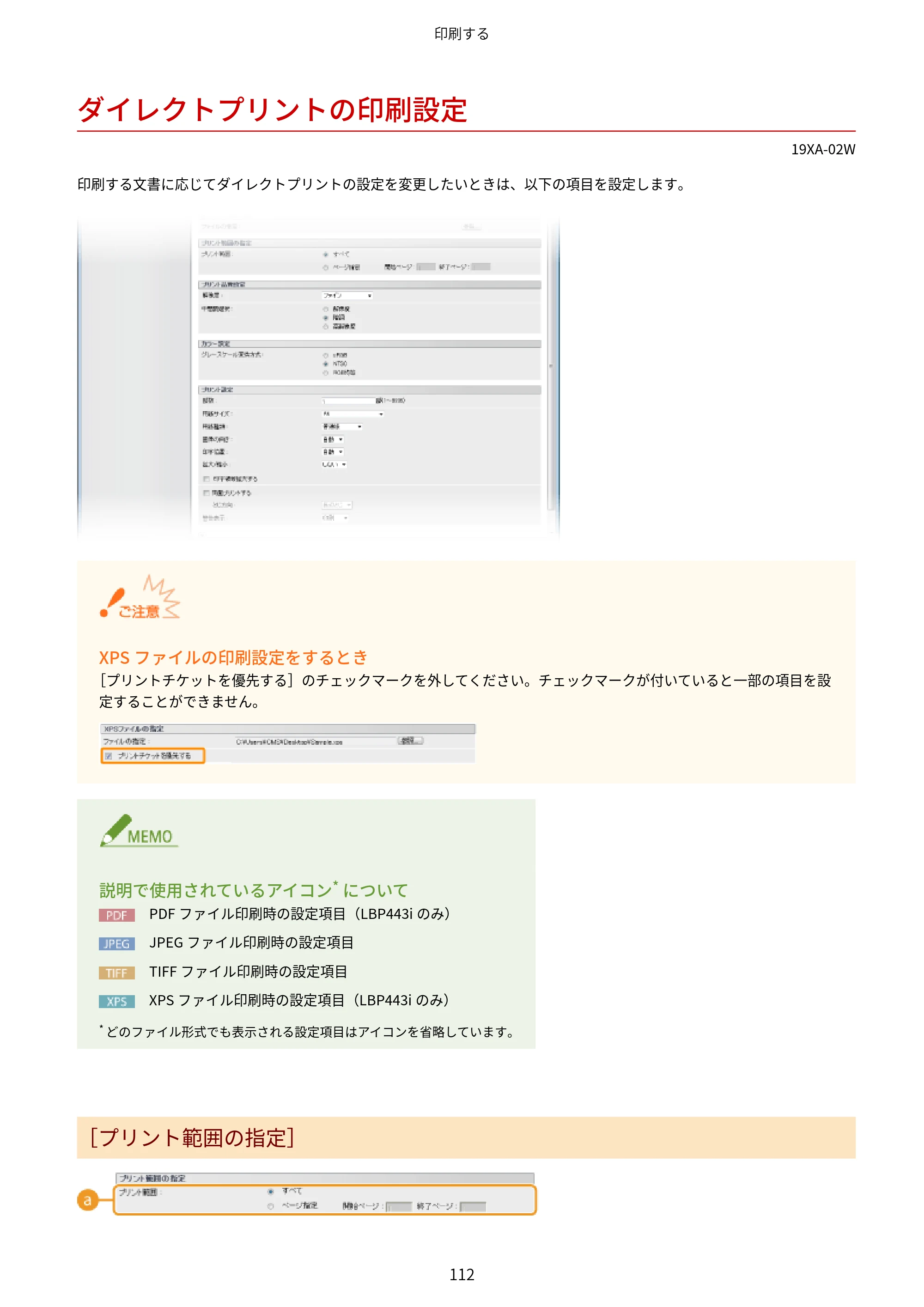Click the PDF ファイル印刷時の設定項目 description

click(301, 914)
